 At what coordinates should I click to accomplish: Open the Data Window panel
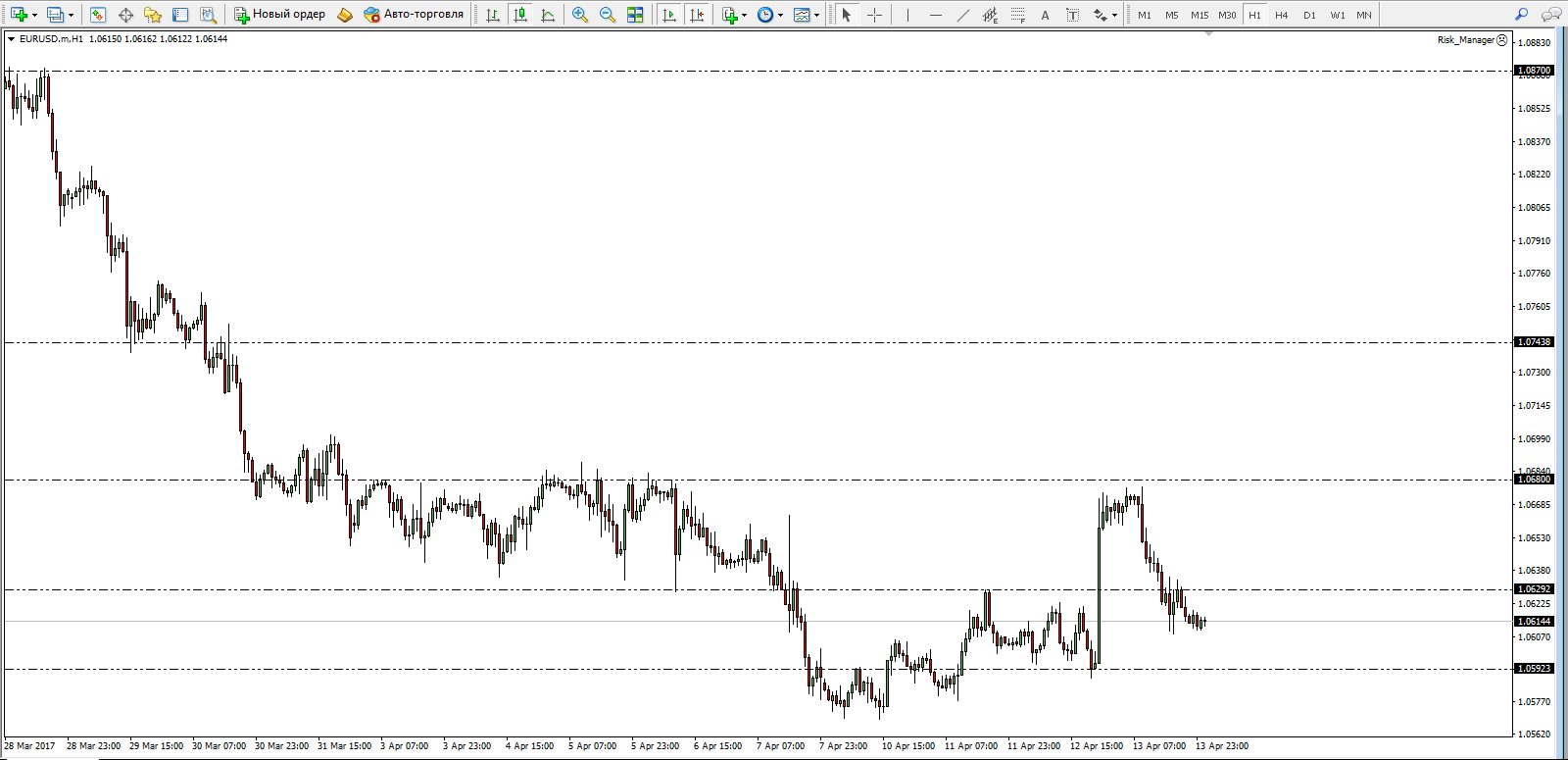(125, 15)
